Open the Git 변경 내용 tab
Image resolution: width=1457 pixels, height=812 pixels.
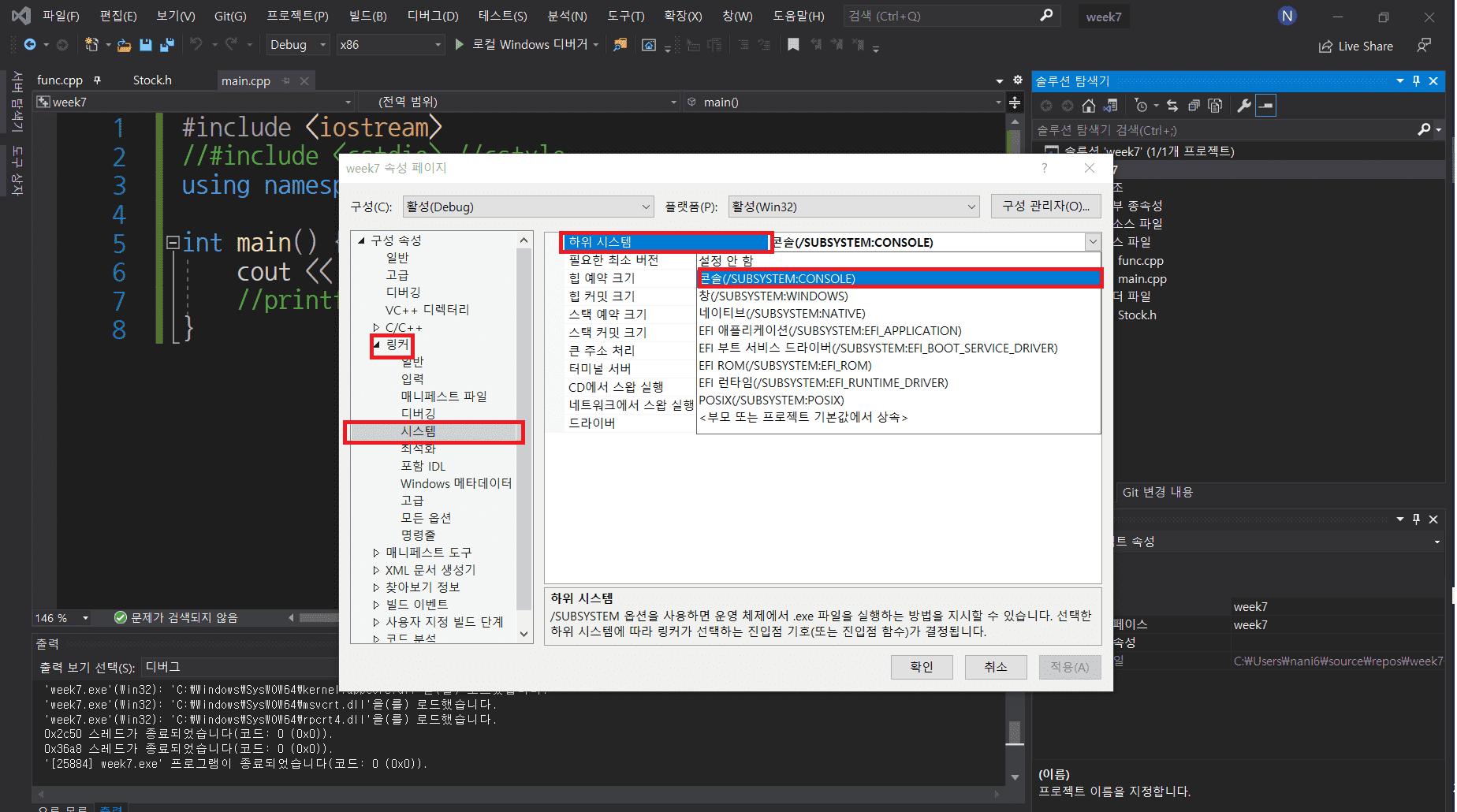tap(1157, 492)
